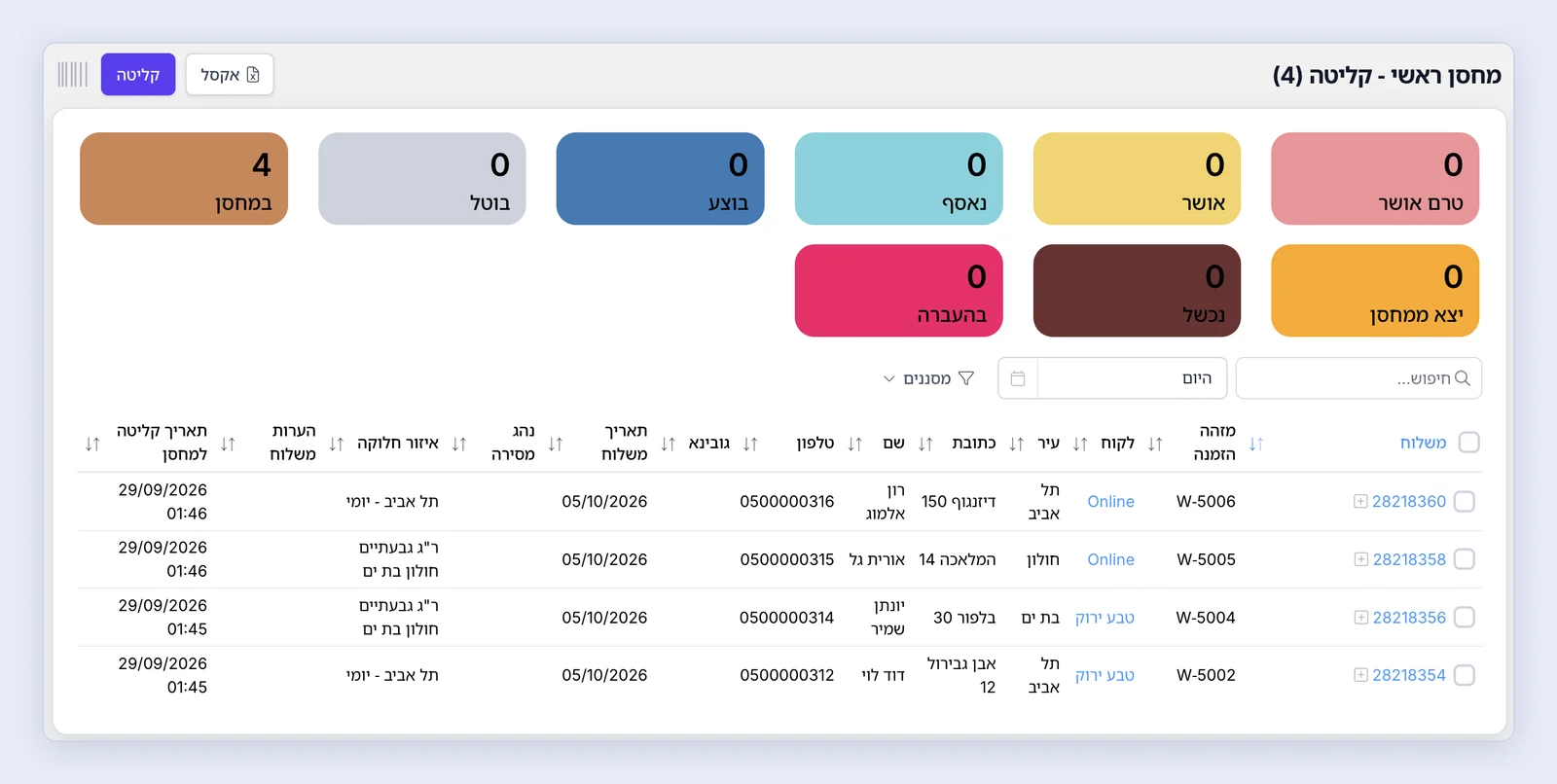
Task: Sort by תאריך משלוח column
Action: pyautogui.click(x=556, y=444)
